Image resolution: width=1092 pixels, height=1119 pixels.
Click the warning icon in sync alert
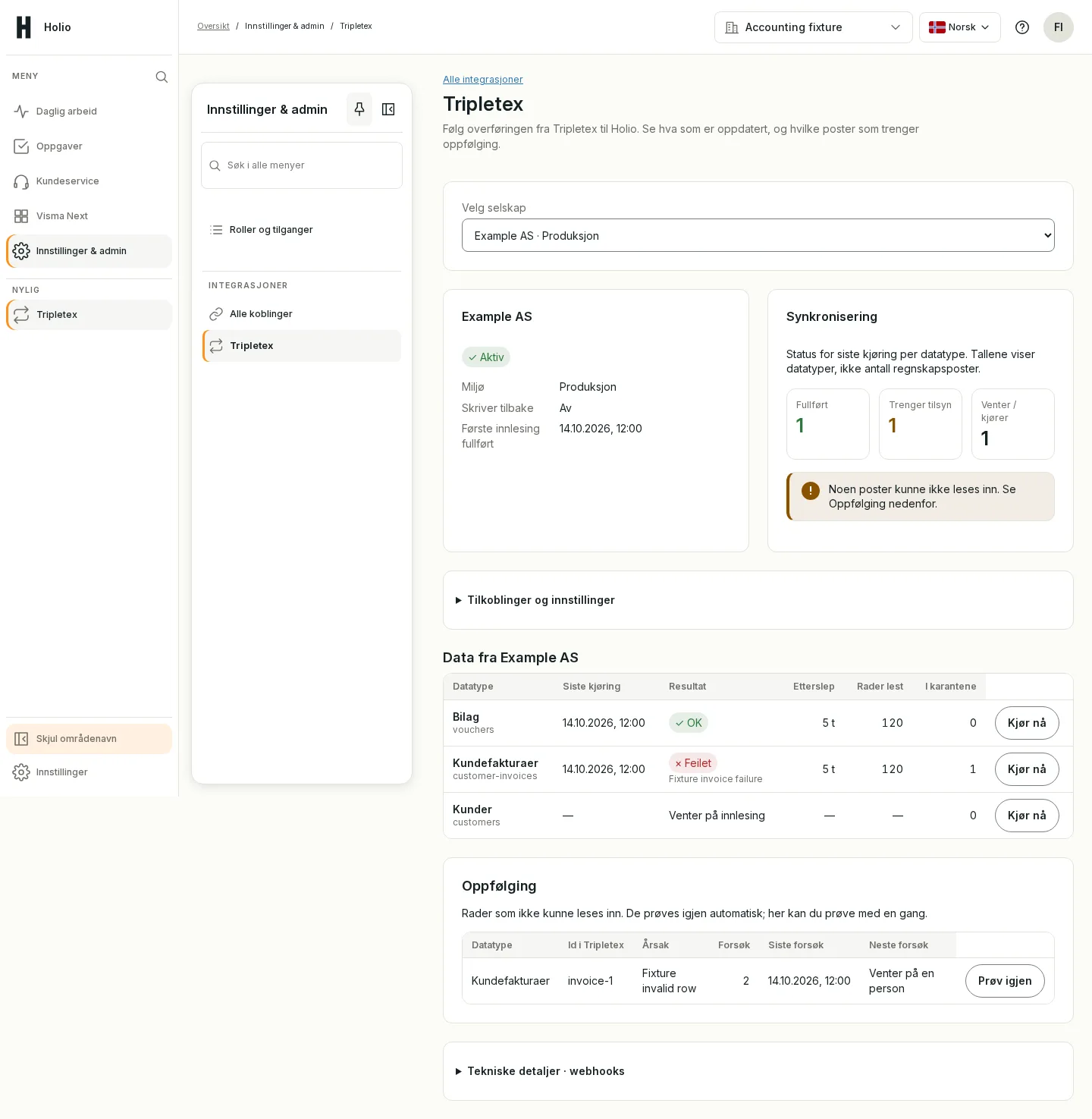click(x=811, y=491)
